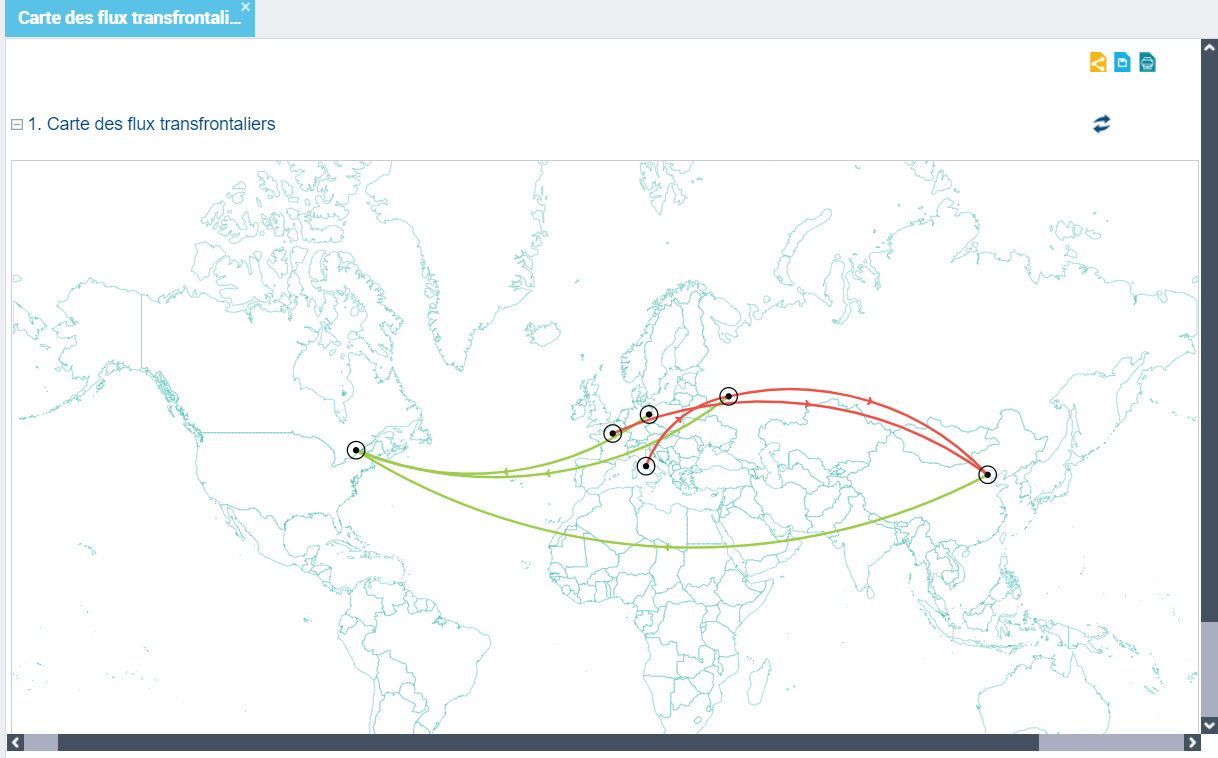Select the China node on the map
The height and width of the screenshot is (758, 1218).
[x=988, y=474]
